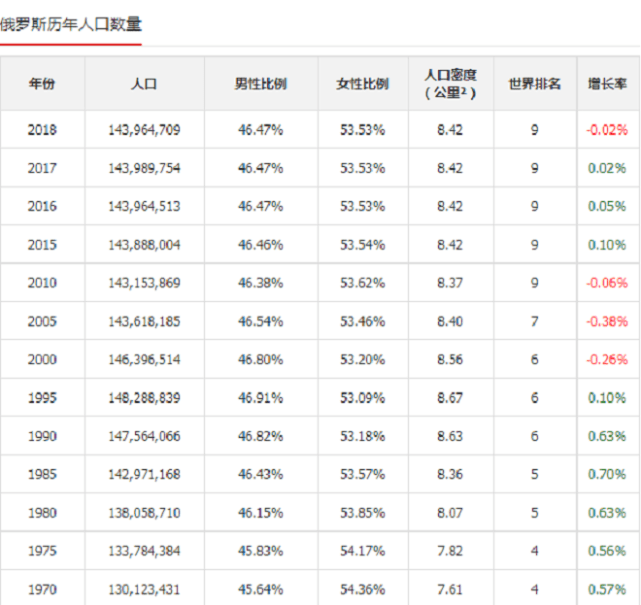Click population value 143,618,185
Screen dimensions: 641x605
point(144,321)
